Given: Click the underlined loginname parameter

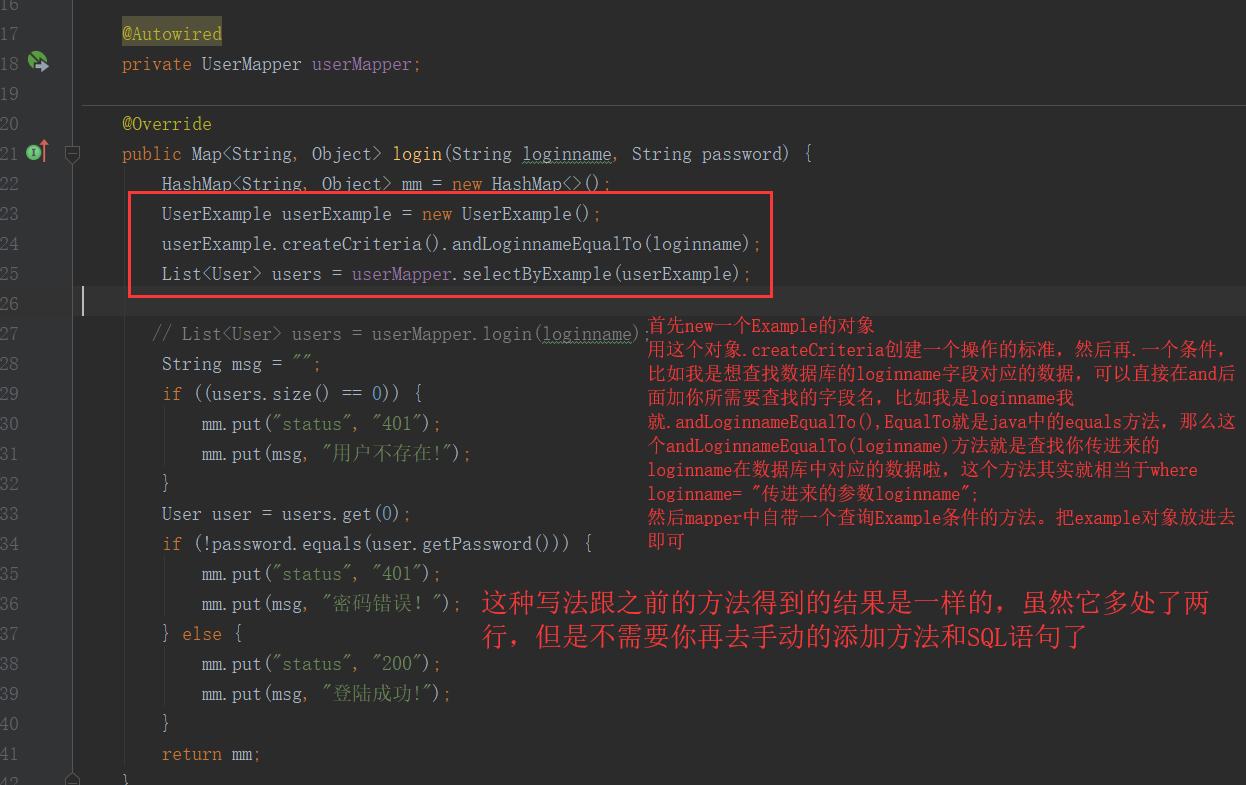Looking at the screenshot, I should tap(567, 153).
